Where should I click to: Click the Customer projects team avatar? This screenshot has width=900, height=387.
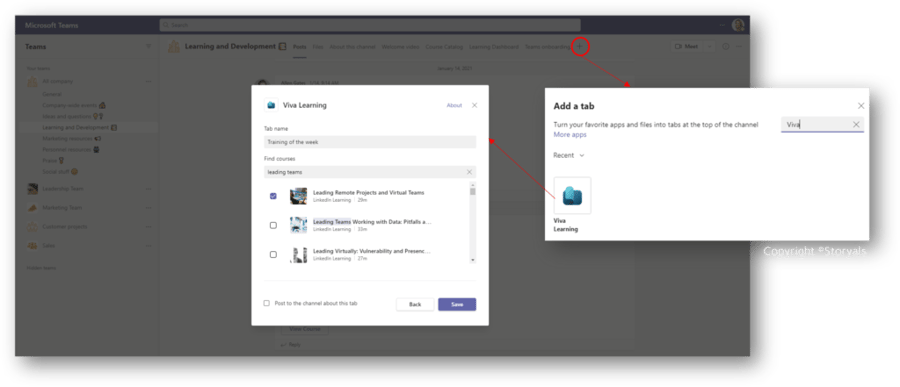[32, 227]
